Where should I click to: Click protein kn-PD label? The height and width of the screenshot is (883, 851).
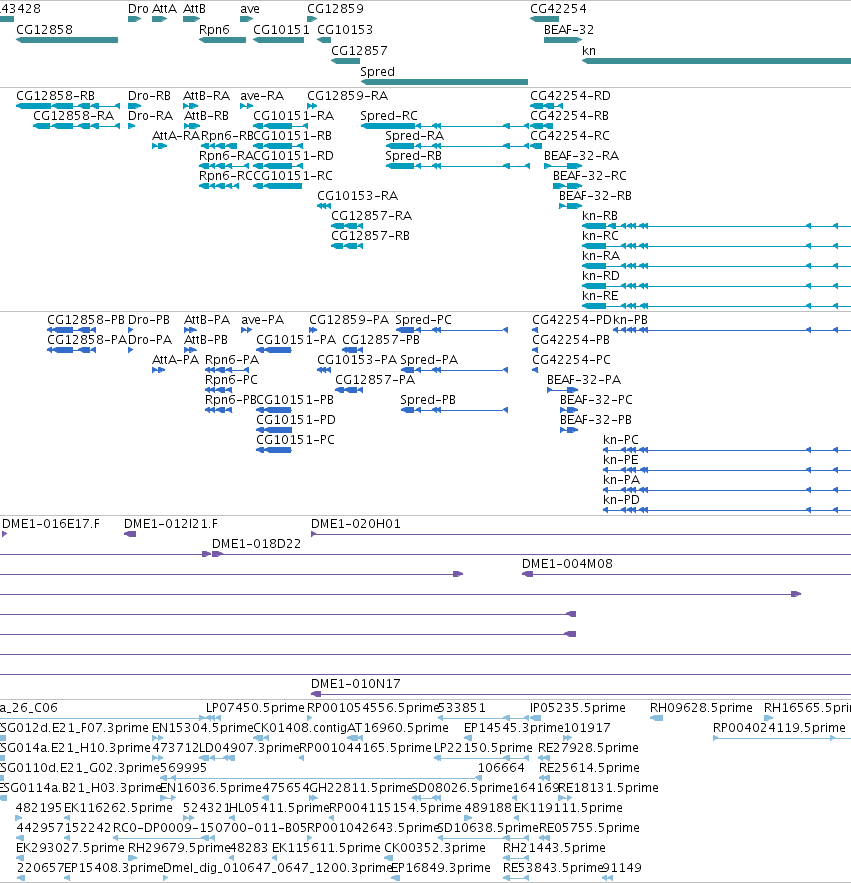pyautogui.click(x=622, y=500)
